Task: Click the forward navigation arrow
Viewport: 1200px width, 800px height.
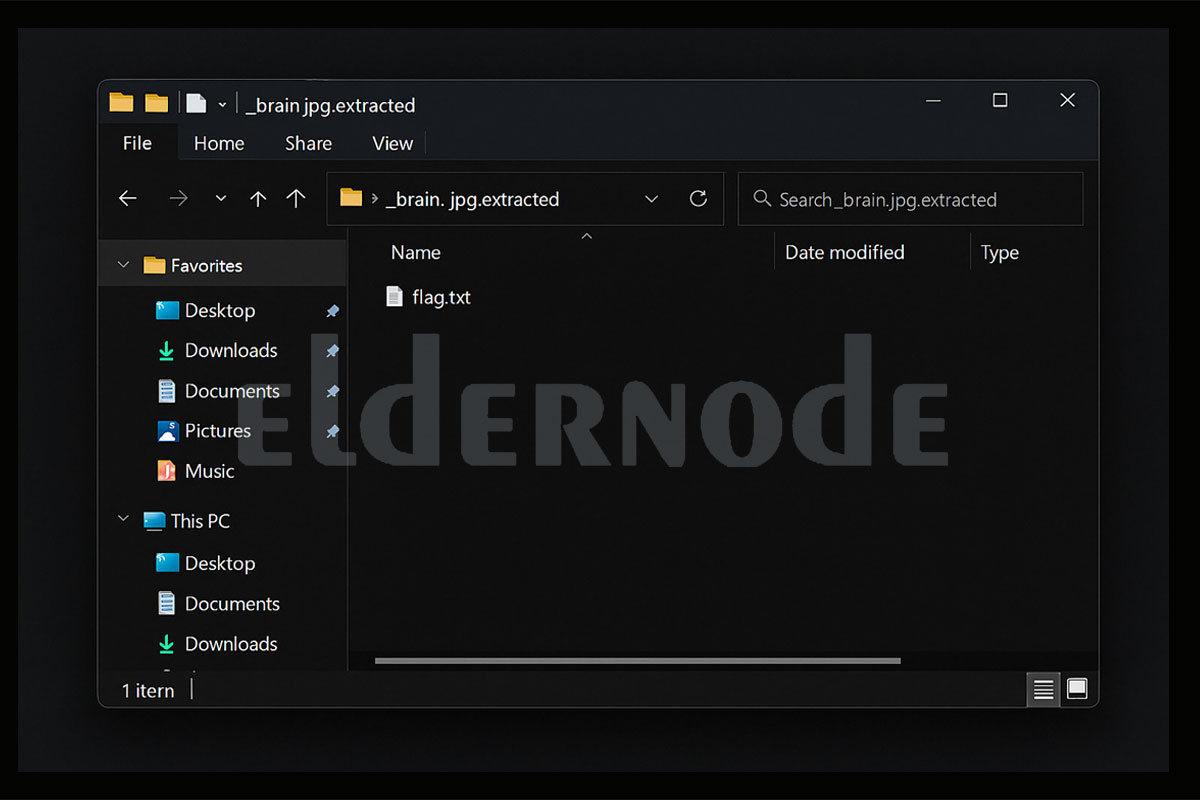Action: (178, 198)
